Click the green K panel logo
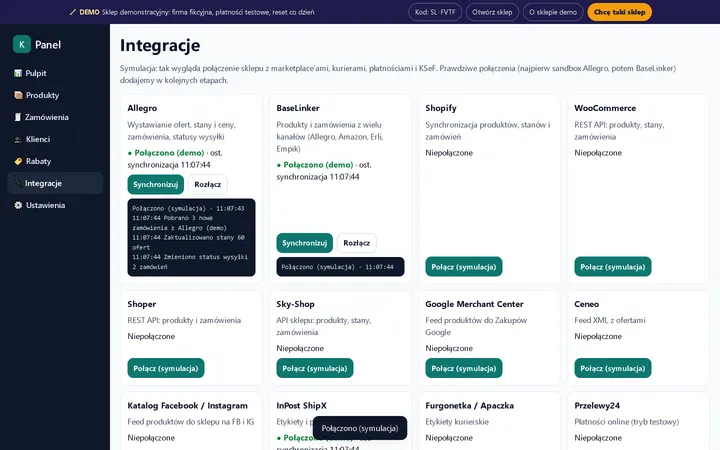The width and height of the screenshot is (720, 450). pyautogui.click(x=22, y=44)
